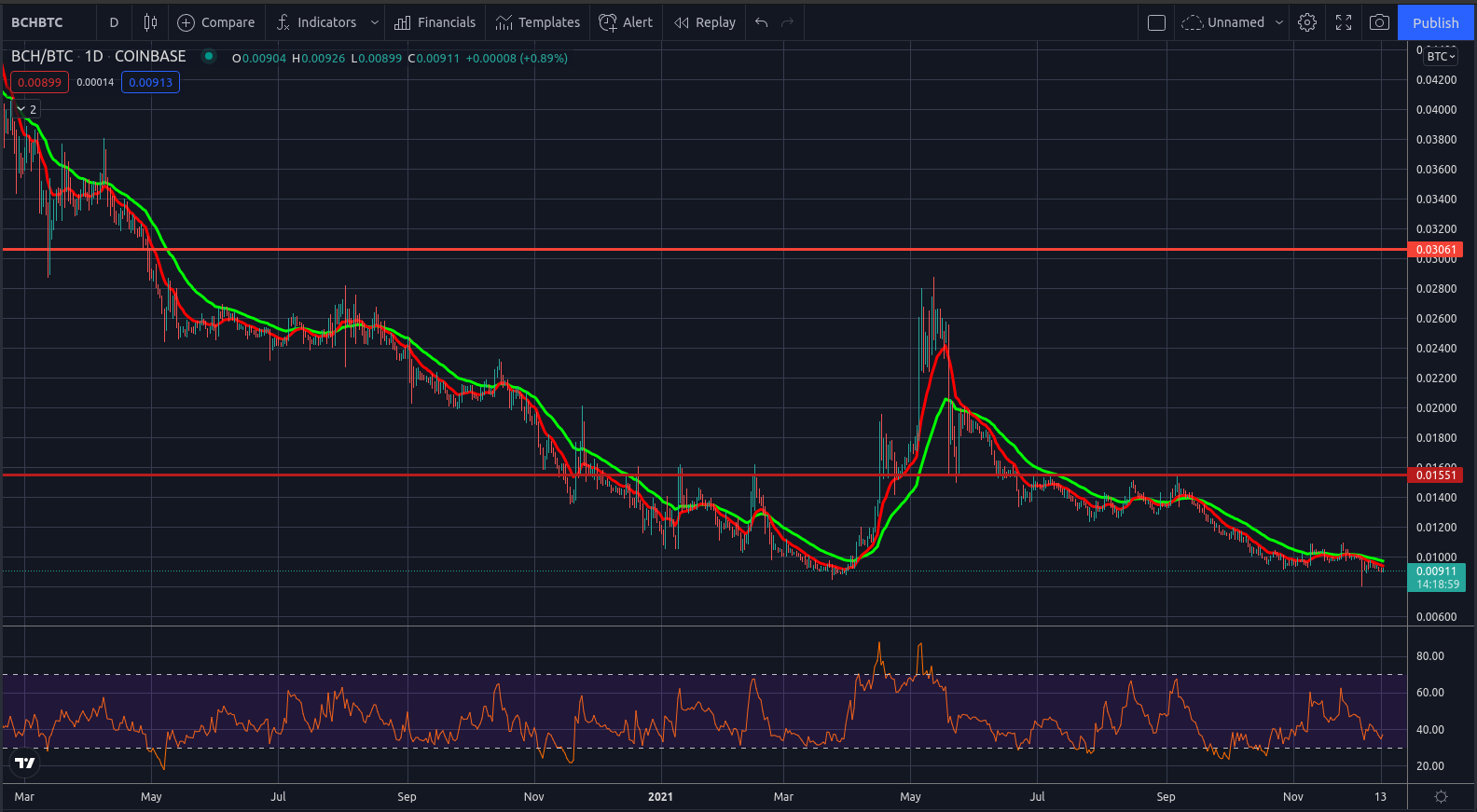Screen dimensions: 1477x812
Task: Open indicator Templates
Action: [538, 22]
